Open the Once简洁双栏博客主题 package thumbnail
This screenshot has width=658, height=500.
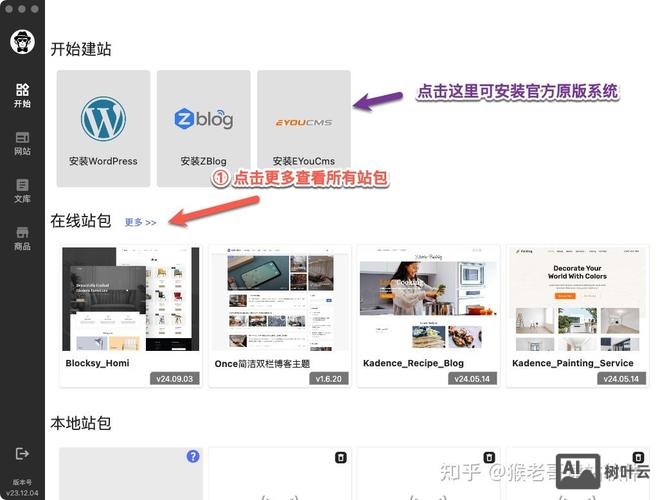point(280,299)
